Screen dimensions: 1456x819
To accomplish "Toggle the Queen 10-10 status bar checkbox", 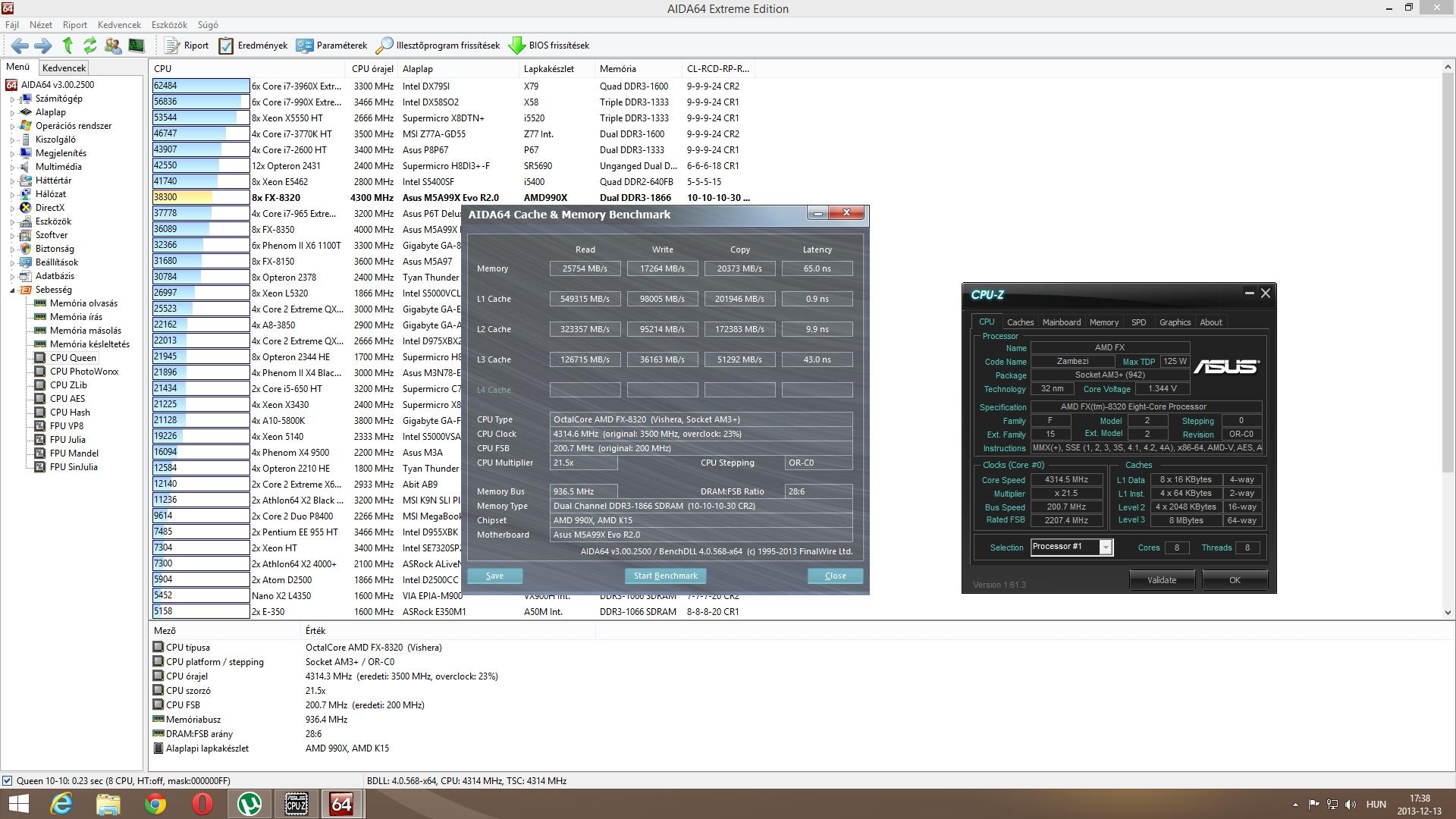I will point(7,780).
